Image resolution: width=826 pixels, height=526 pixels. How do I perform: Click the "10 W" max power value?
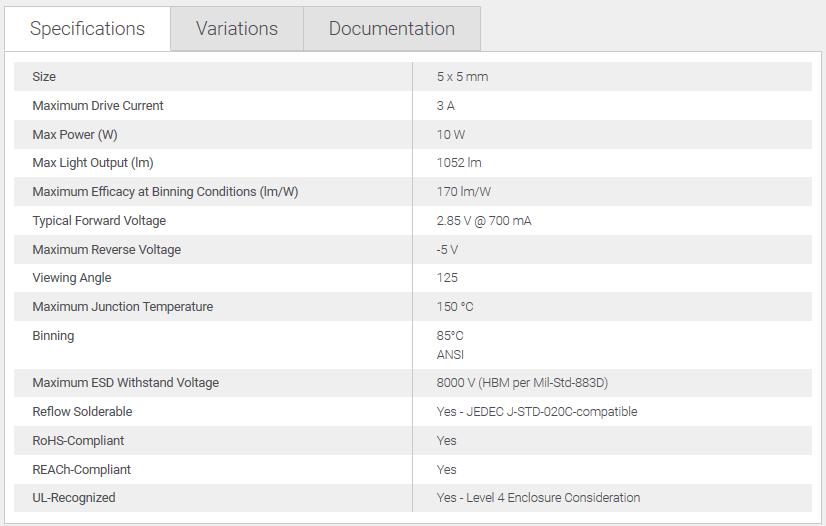451,135
